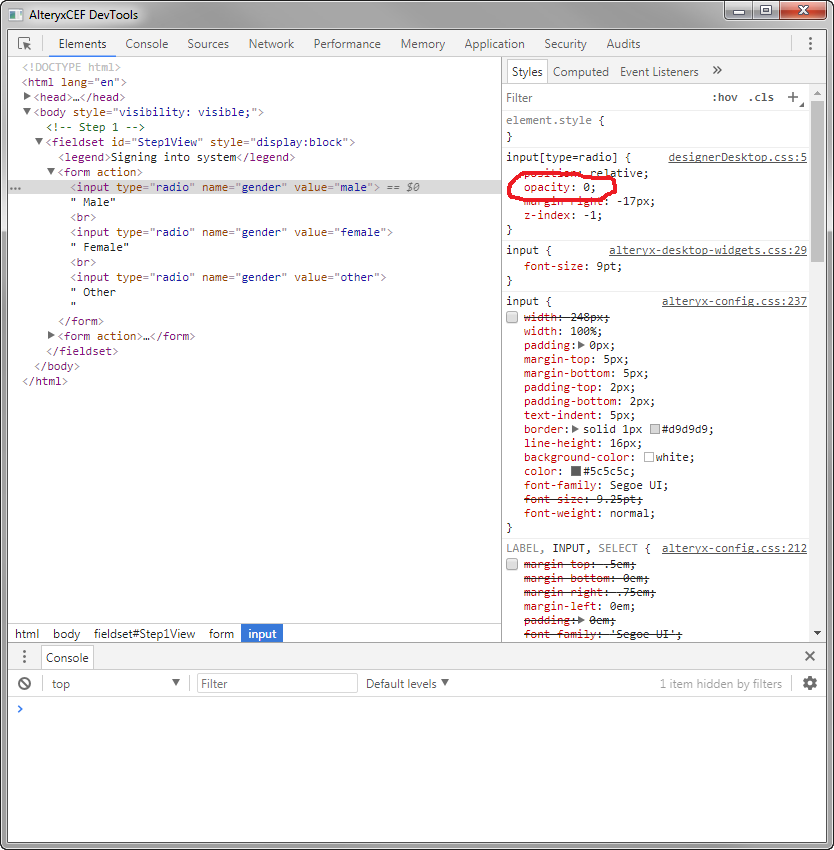The width and height of the screenshot is (834, 850).
Task: Collapse the body element node
Action: click(x=27, y=112)
